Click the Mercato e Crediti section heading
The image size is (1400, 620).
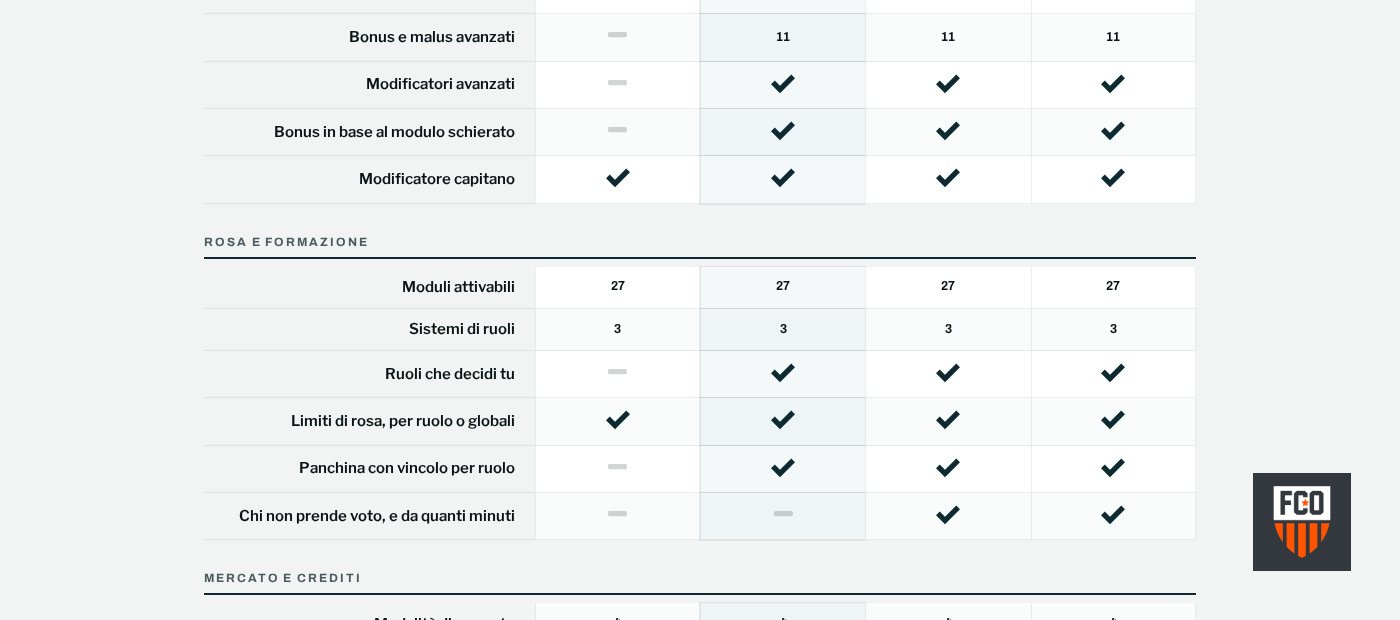point(282,578)
